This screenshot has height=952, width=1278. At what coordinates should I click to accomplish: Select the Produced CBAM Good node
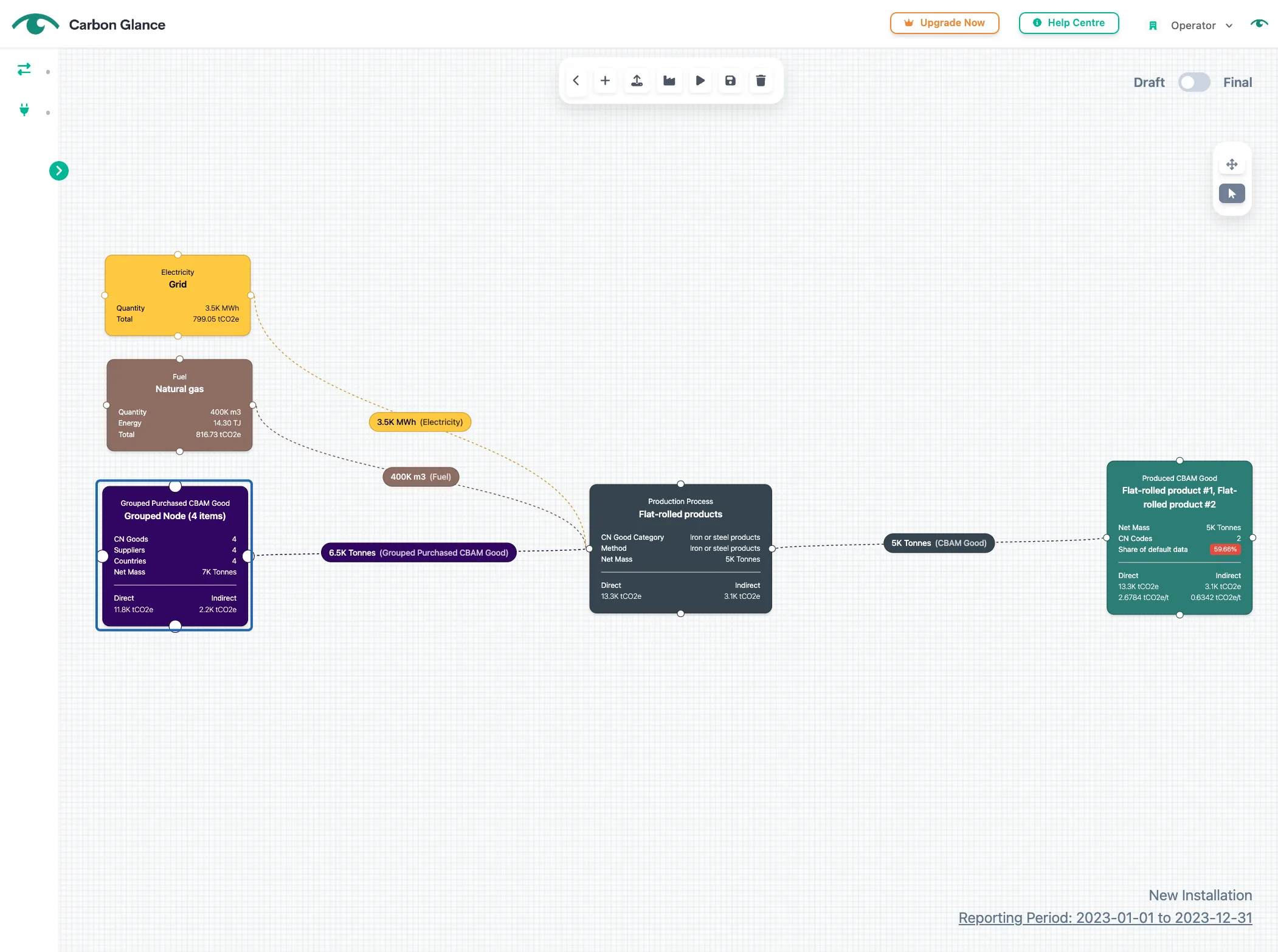[x=1180, y=537]
